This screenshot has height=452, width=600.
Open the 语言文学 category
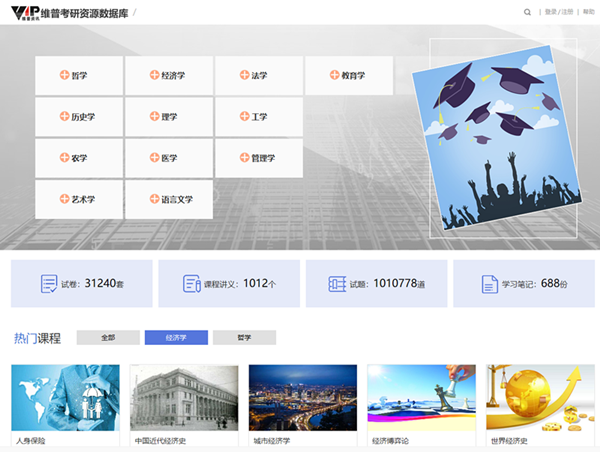click(168, 199)
